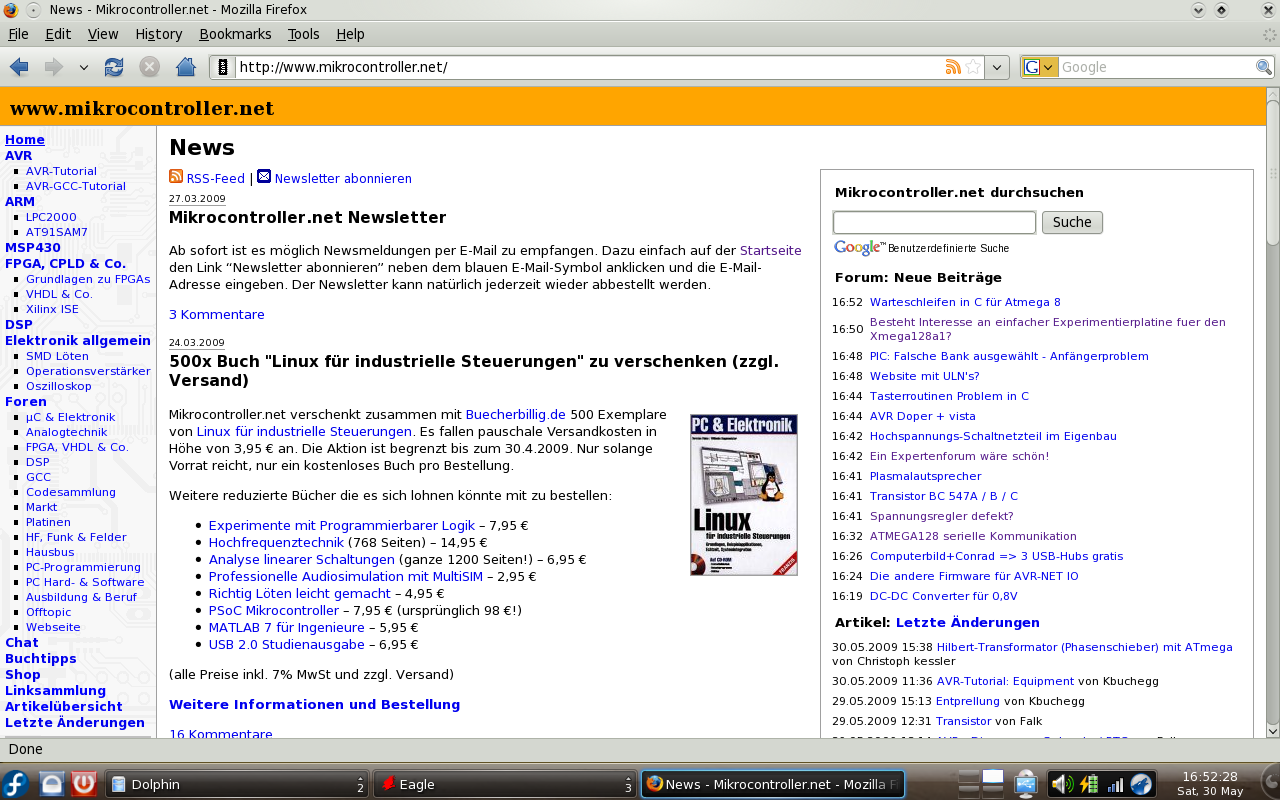Open the Codesammlung forum link
The image size is (1280, 800).
71,492
